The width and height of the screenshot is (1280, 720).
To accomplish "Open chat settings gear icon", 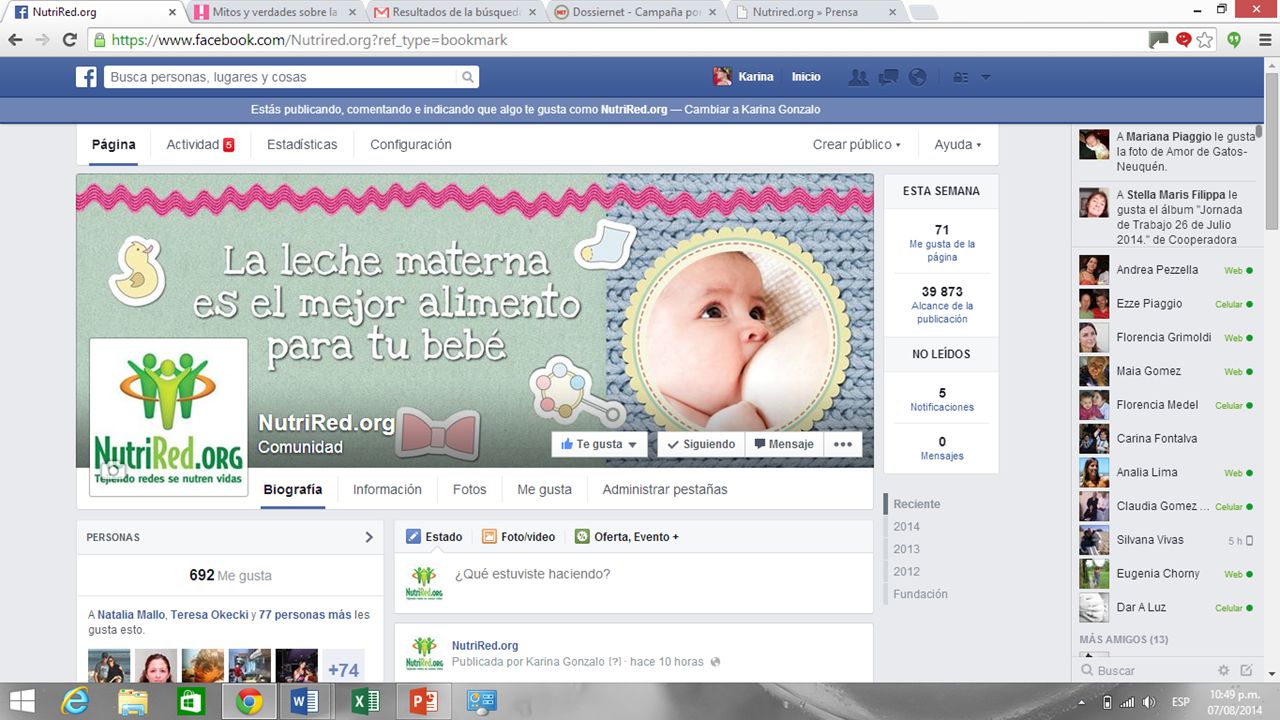I will point(1223,671).
